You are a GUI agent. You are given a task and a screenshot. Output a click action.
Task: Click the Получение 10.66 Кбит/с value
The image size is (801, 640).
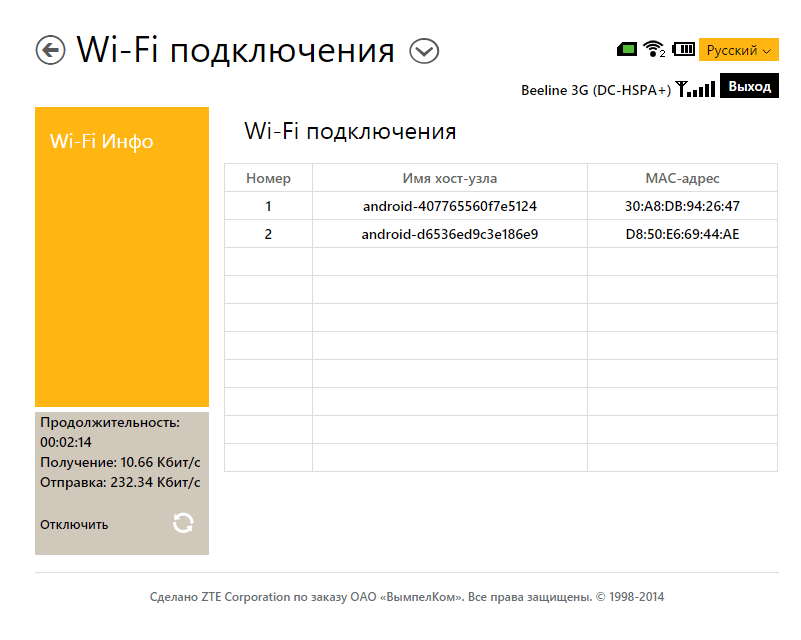click(120, 462)
